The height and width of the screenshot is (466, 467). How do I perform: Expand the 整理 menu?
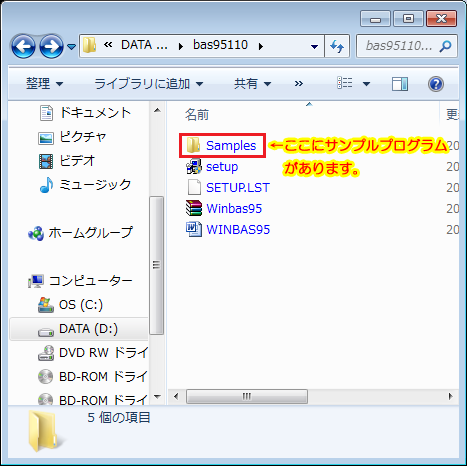[x=44, y=83]
